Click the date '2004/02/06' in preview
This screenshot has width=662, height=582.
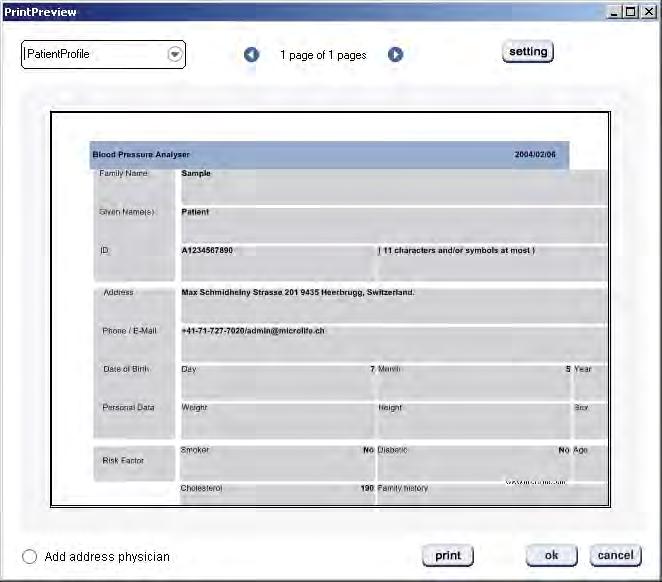tap(535, 154)
